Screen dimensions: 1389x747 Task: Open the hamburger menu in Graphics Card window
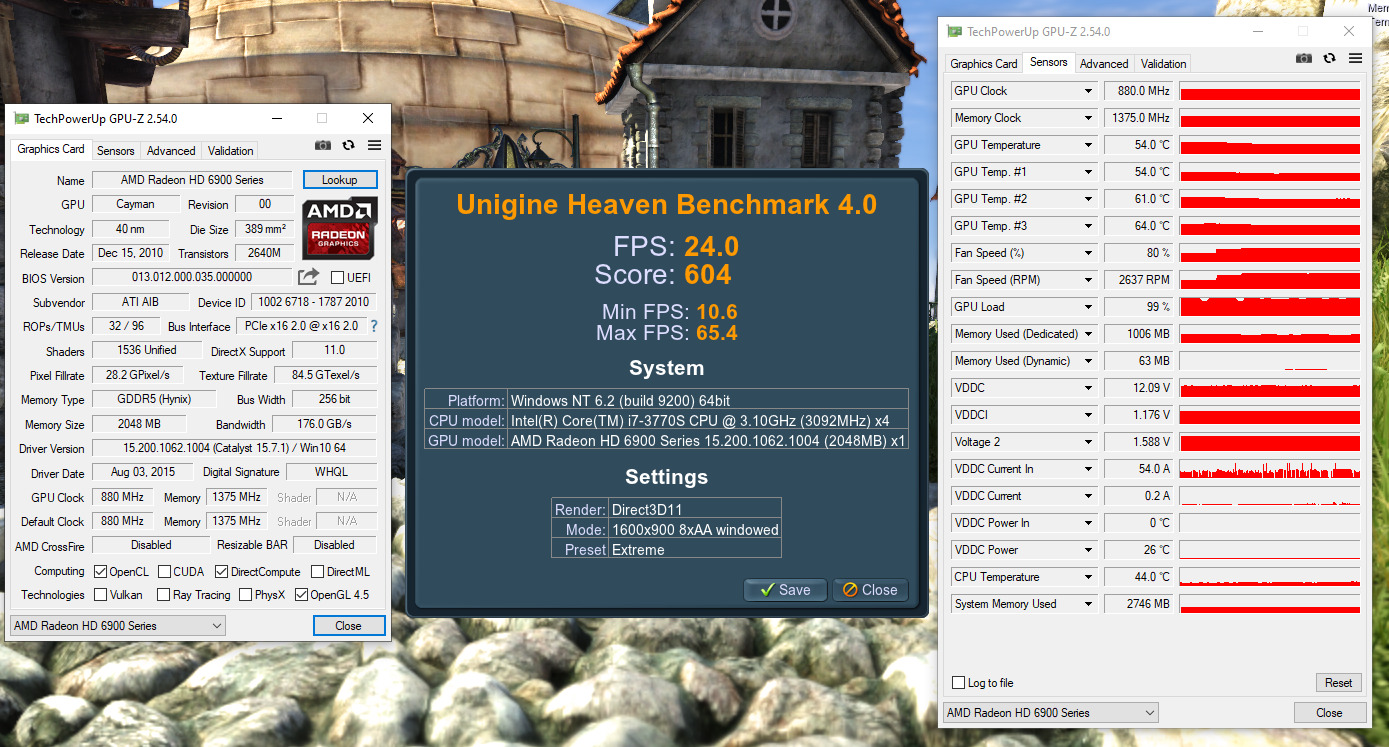click(375, 145)
